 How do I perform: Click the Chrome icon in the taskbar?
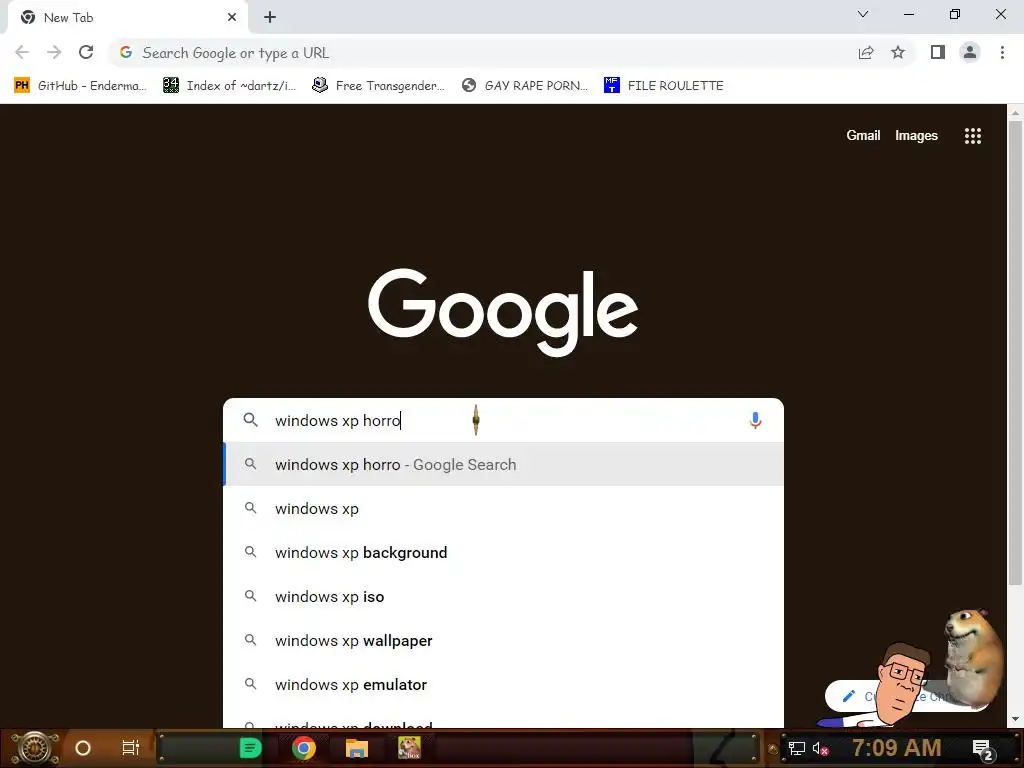pyautogui.click(x=304, y=748)
